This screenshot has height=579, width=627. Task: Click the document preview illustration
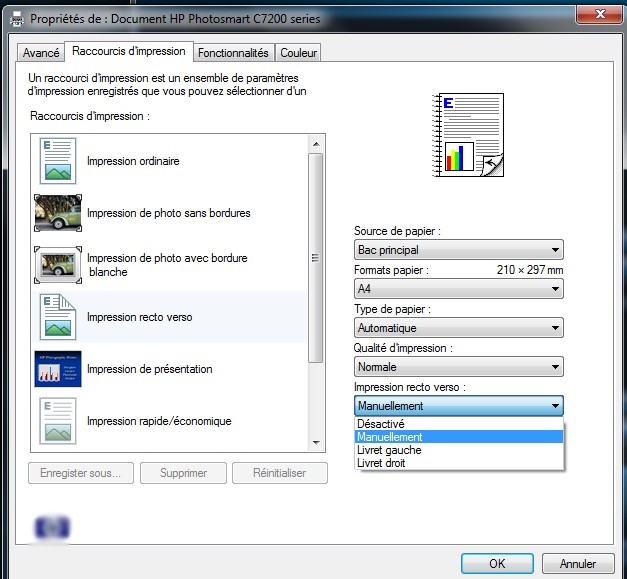click(x=468, y=135)
